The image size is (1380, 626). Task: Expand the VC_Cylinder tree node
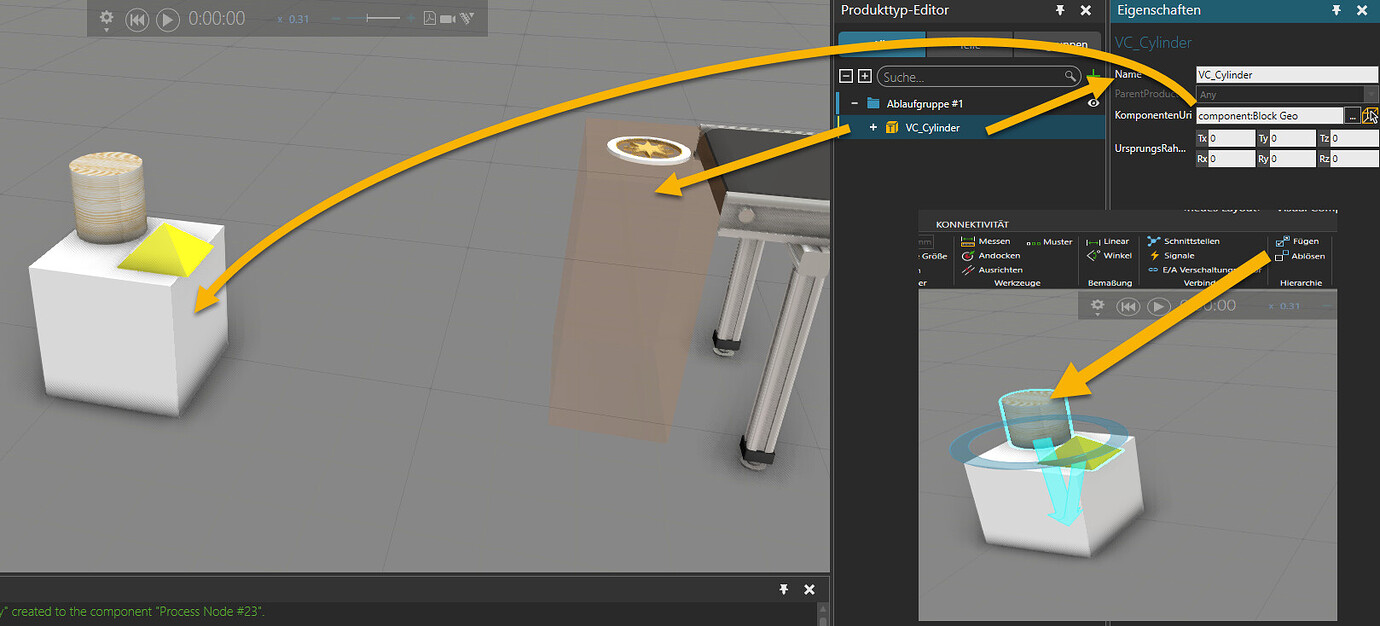tap(872, 127)
